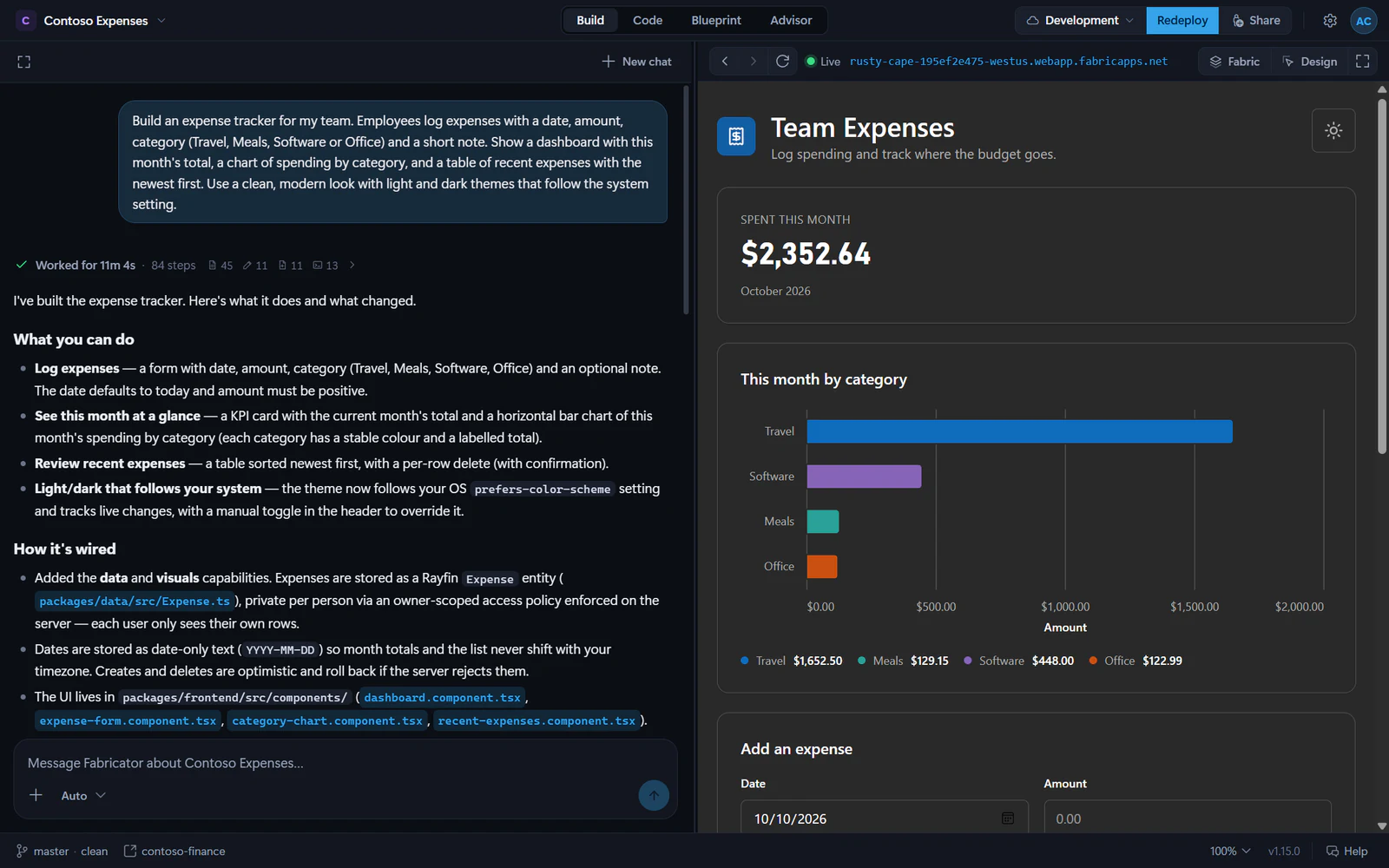Open the expense-form.component.tsx file link
The height and width of the screenshot is (868, 1389).
(128, 721)
